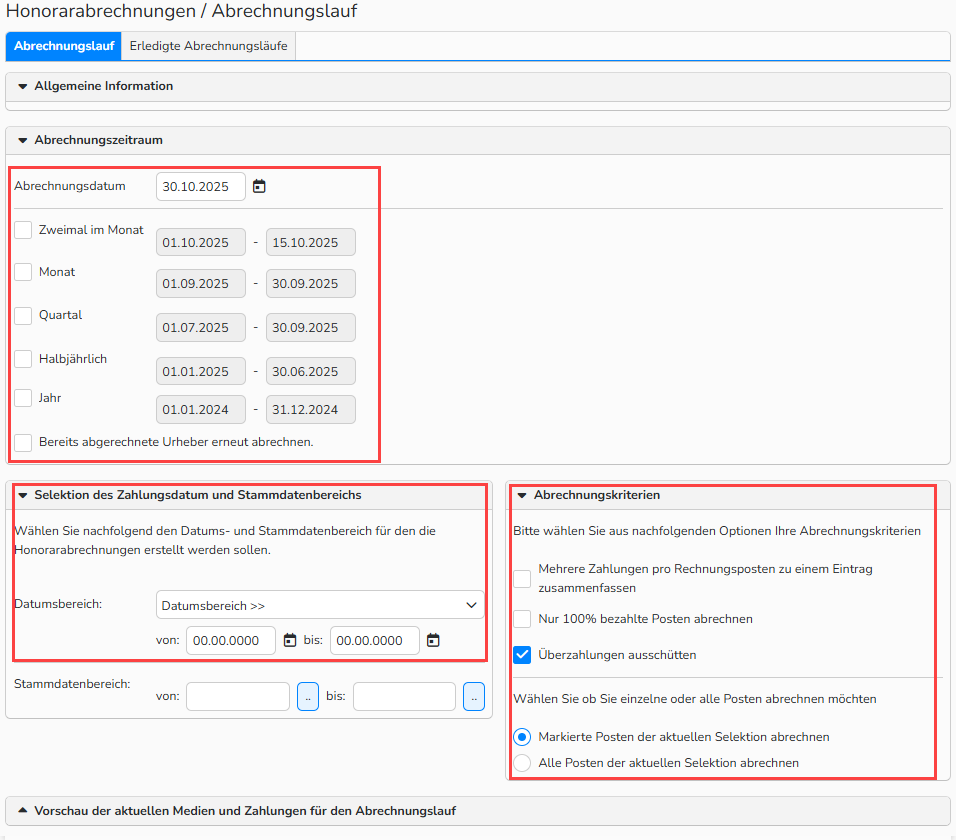Click Quartal start date 01.07.2025

tap(201, 327)
